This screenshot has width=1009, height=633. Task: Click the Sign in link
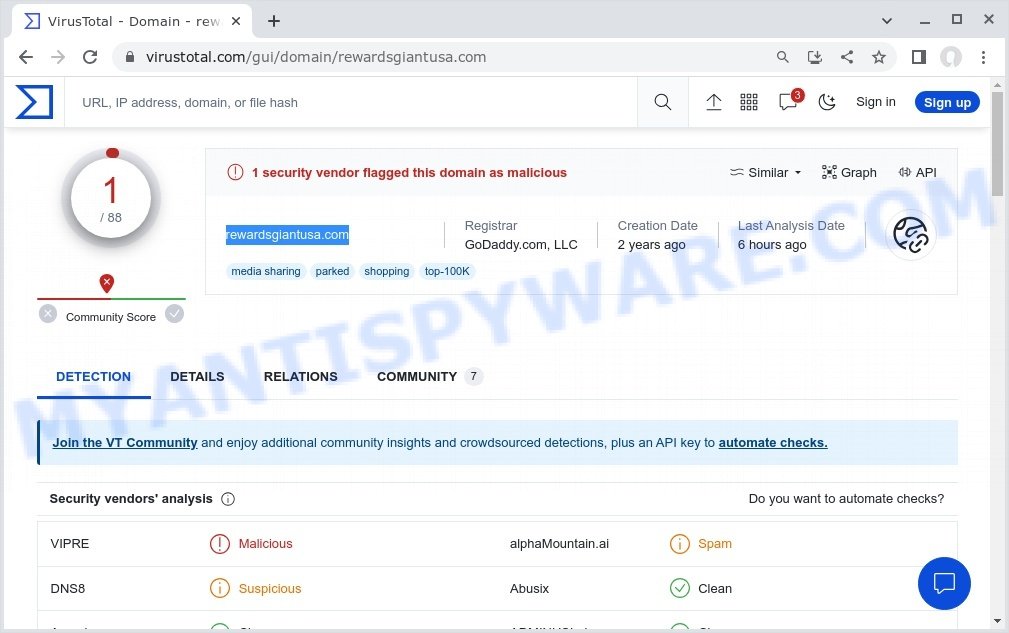[x=875, y=102]
